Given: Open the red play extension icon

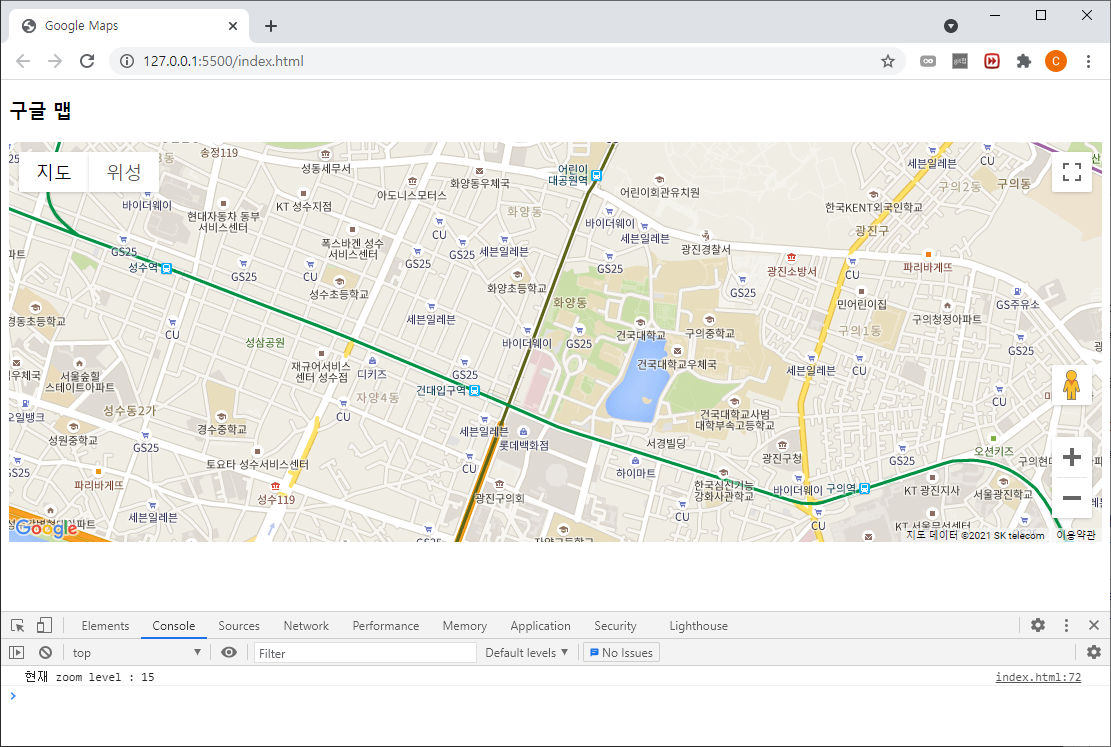Looking at the screenshot, I should tap(991, 61).
